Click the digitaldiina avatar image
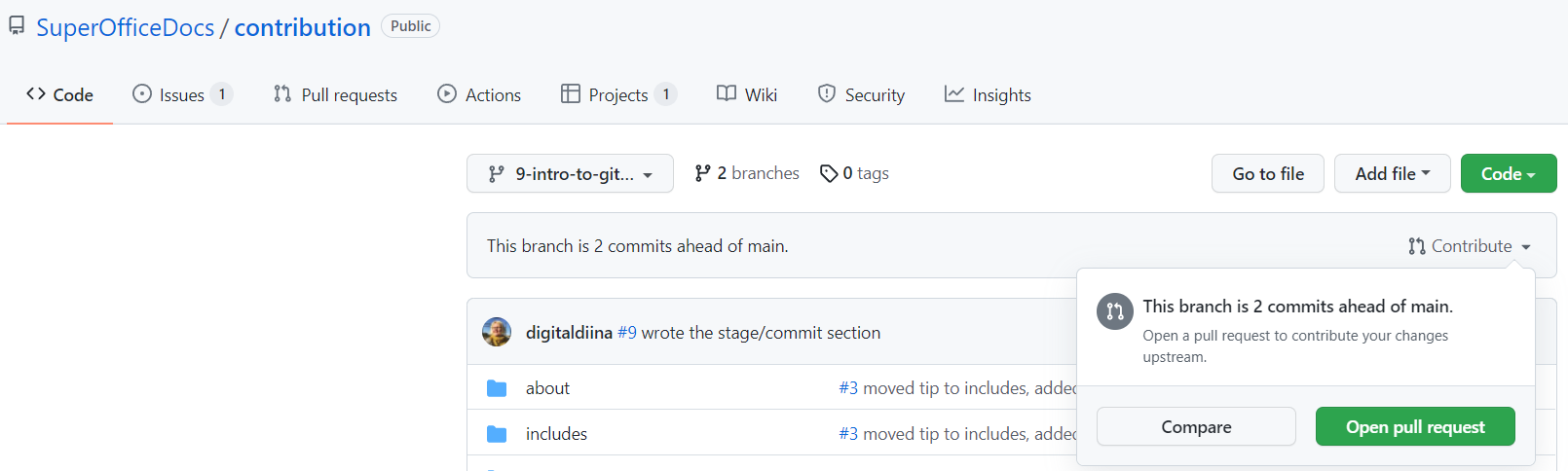Image resolution: width=1568 pixels, height=471 pixels. [497, 332]
